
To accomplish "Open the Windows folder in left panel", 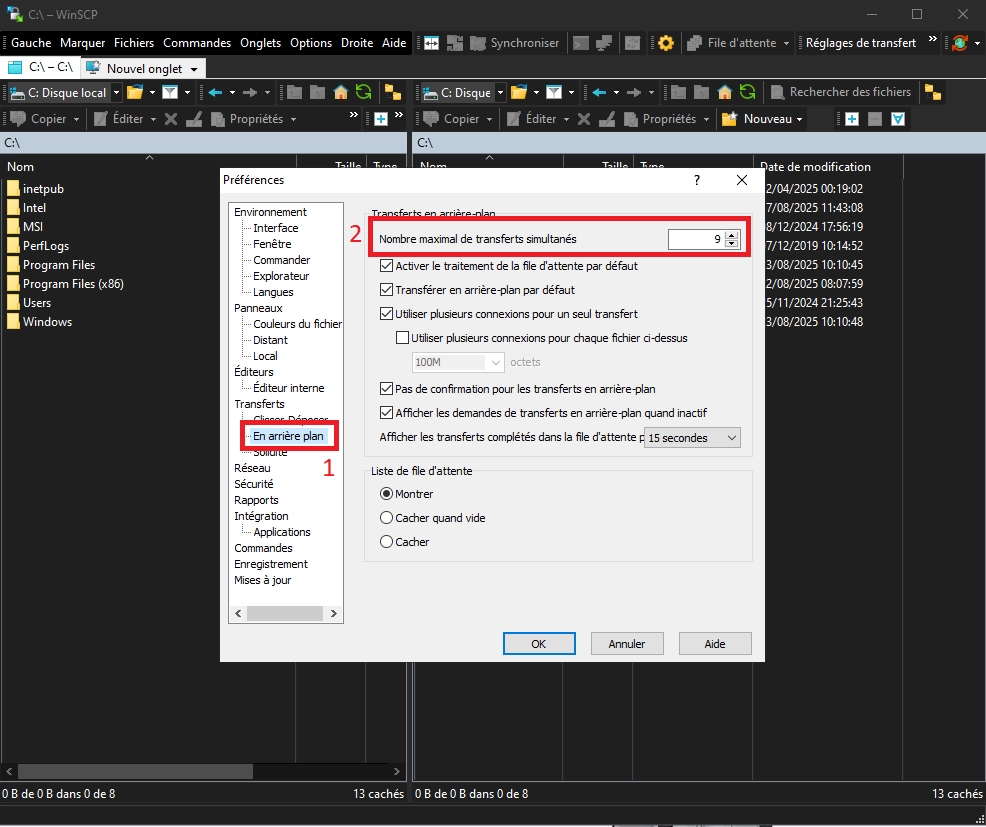I will [x=47, y=321].
